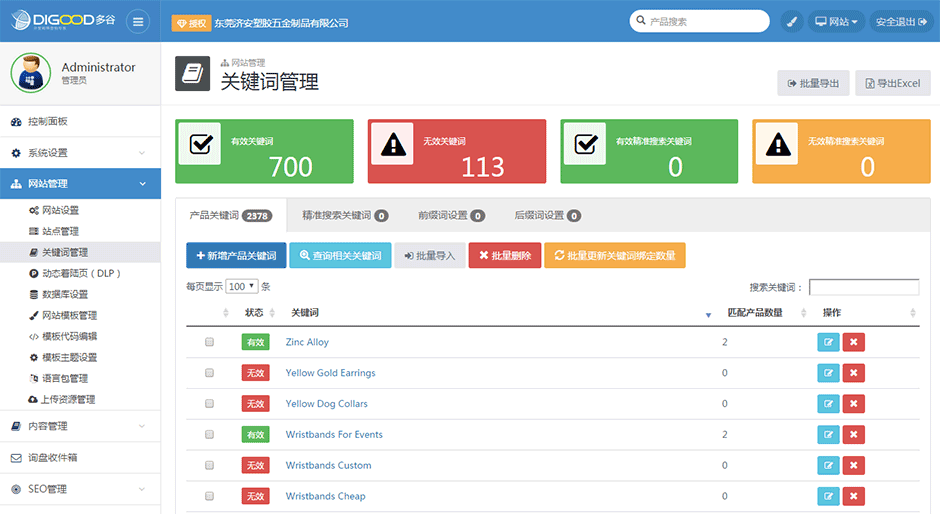Check the Wristbands Cheap checkbox
Viewport: 940px width, 514px height.
[209, 496]
